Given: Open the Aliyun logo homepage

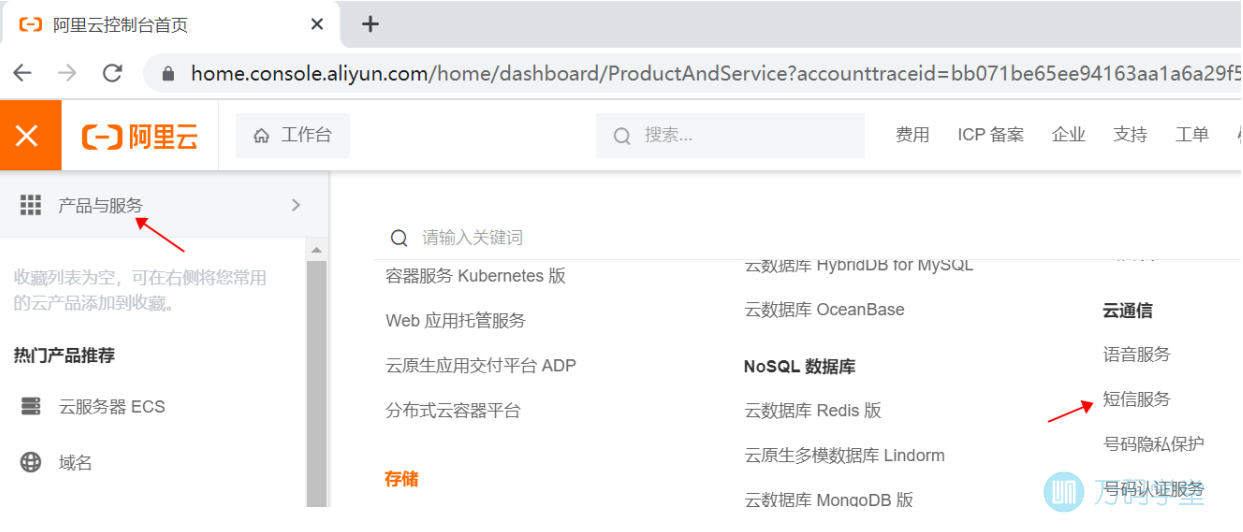Looking at the screenshot, I should [x=140, y=137].
